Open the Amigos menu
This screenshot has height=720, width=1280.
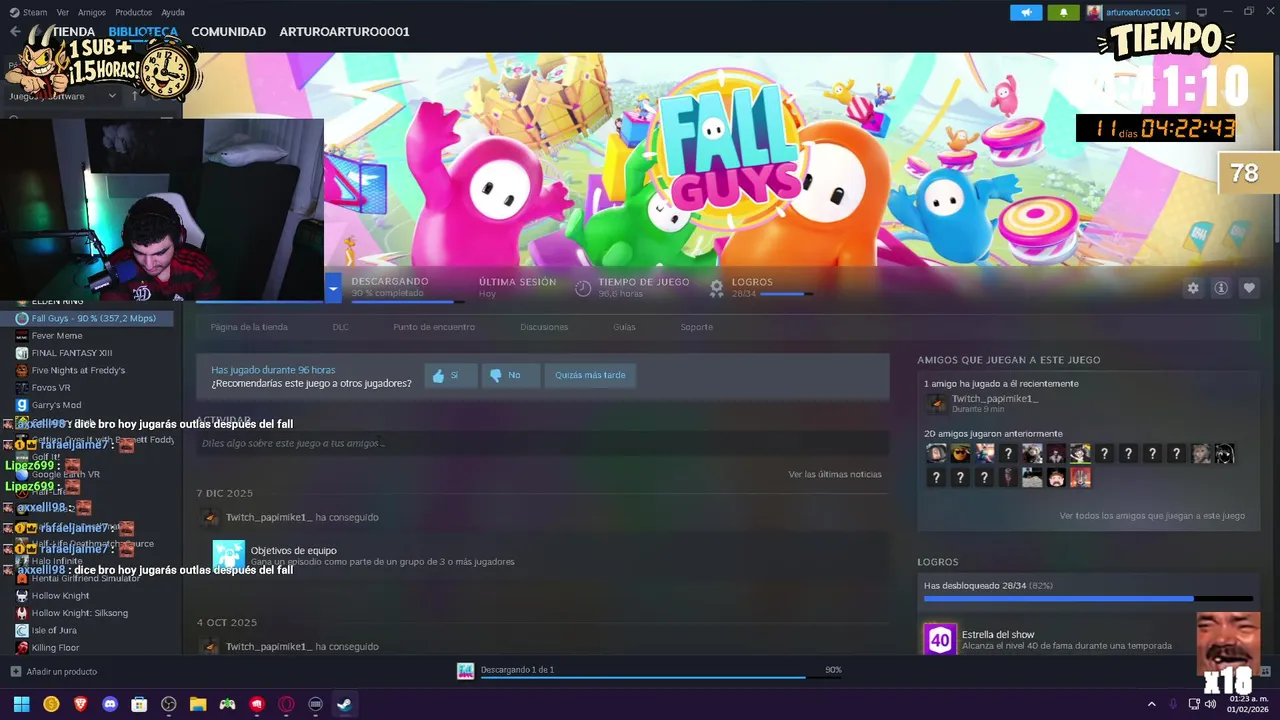92,12
